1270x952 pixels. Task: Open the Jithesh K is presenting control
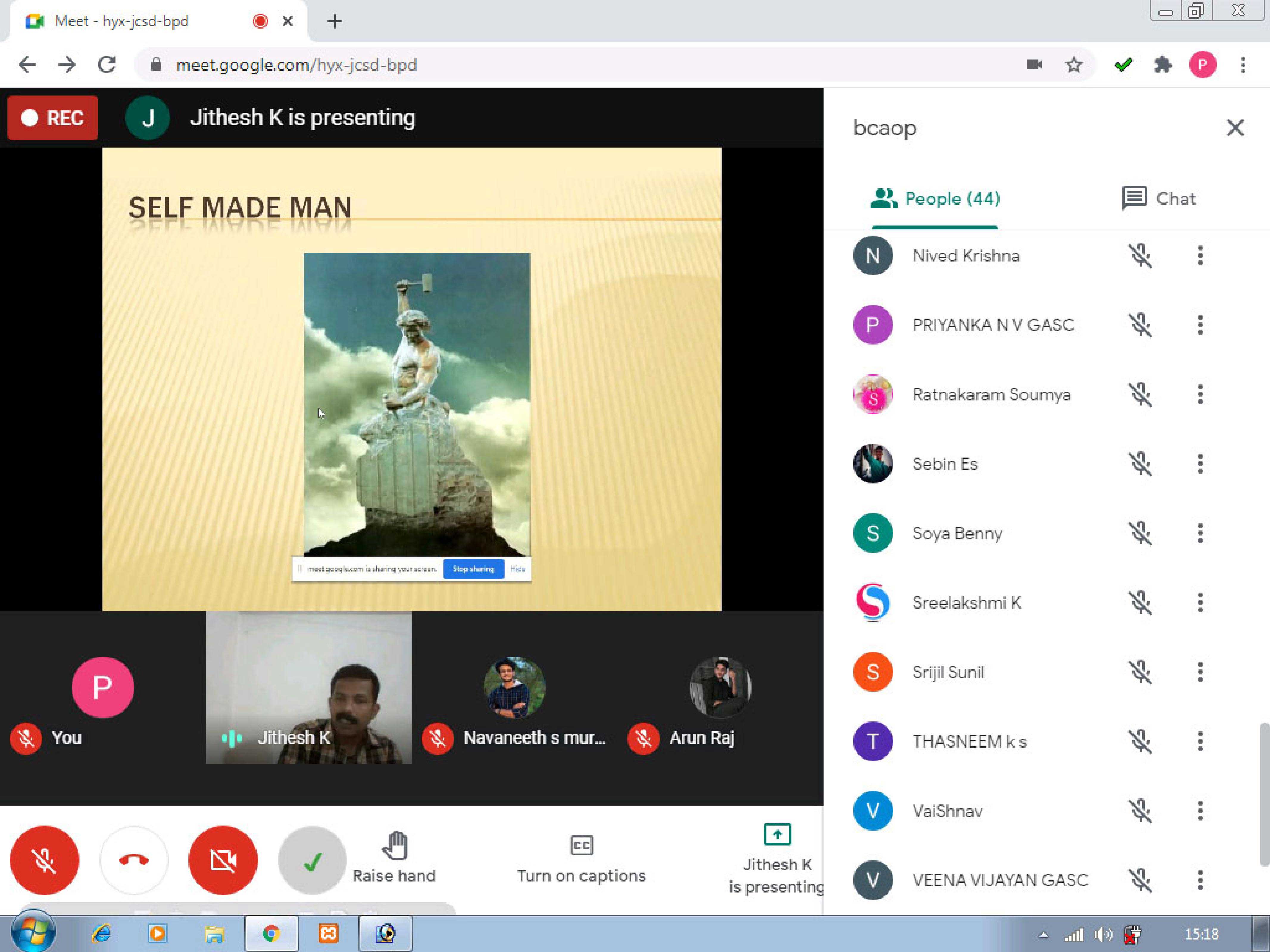pos(776,859)
